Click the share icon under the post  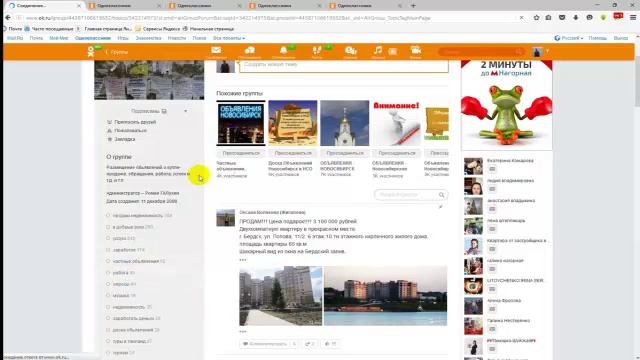(309, 344)
